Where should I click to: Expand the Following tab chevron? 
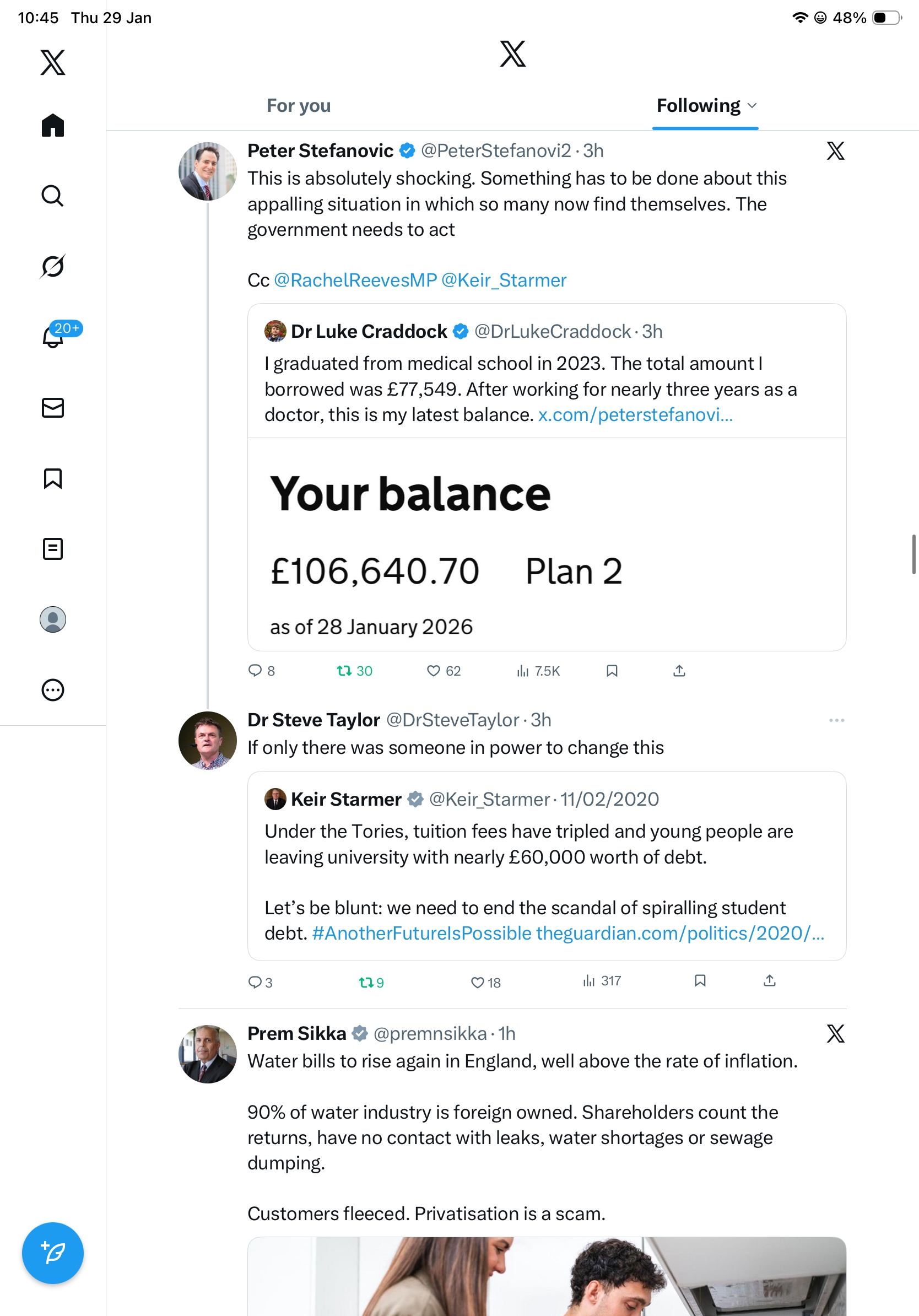coord(752,106)
